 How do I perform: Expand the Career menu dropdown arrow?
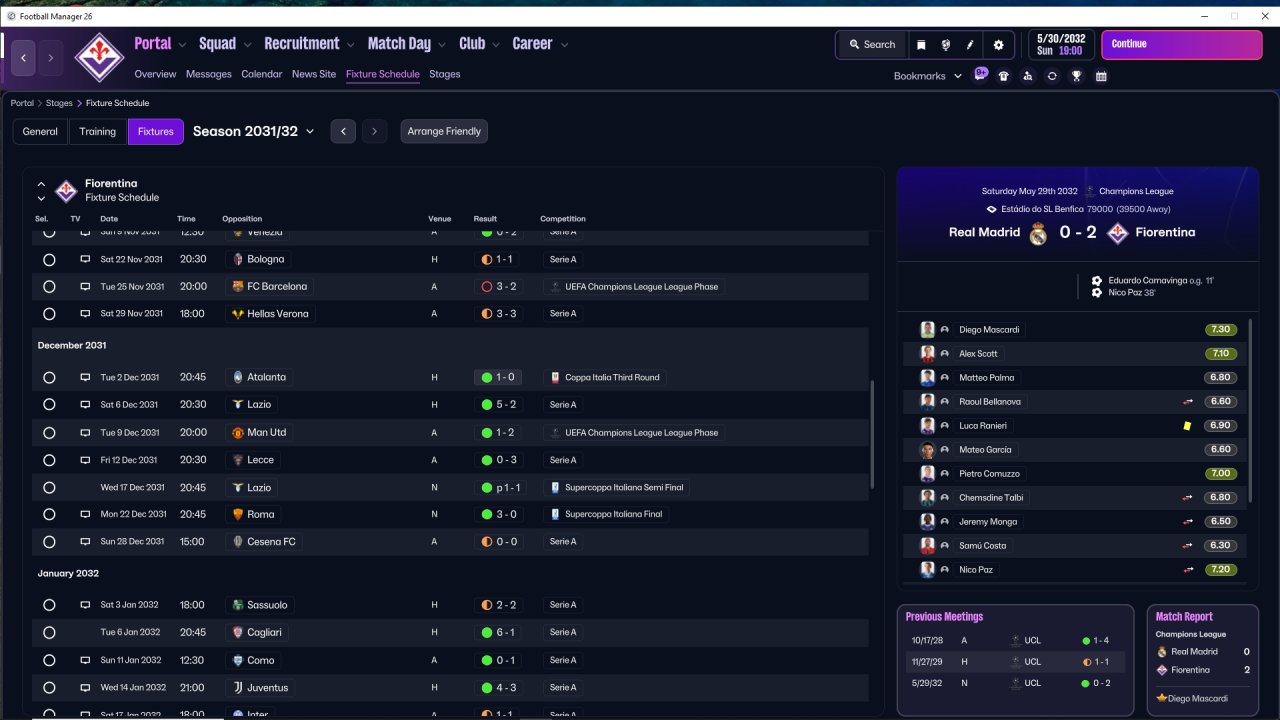pyautogui.click(x=564, y=45)
